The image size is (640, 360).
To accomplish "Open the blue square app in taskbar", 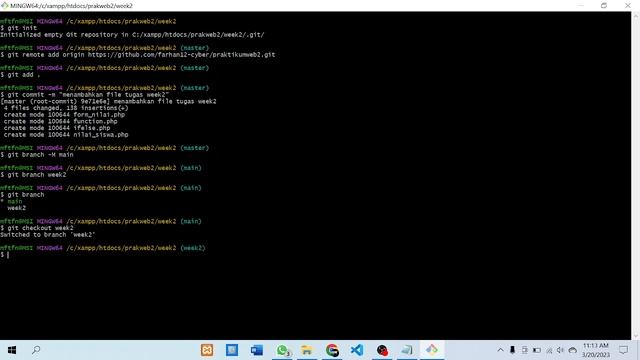I will point(232,350).
